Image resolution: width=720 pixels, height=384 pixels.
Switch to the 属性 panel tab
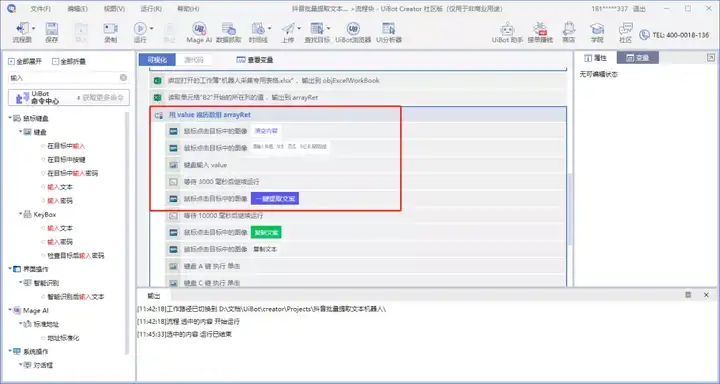(596, 58)
